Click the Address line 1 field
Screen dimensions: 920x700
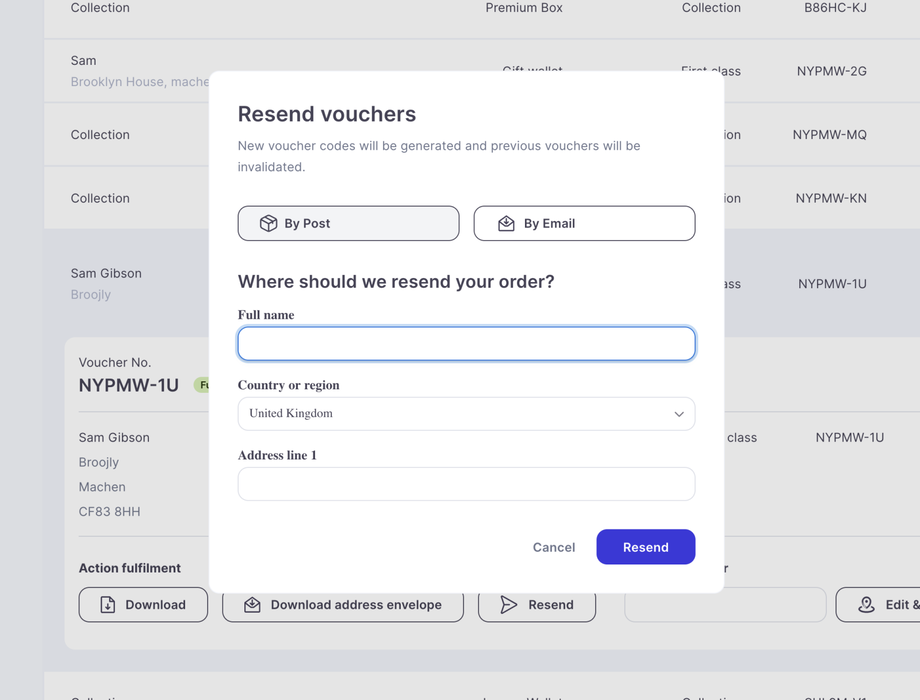(x=466, y=484)
